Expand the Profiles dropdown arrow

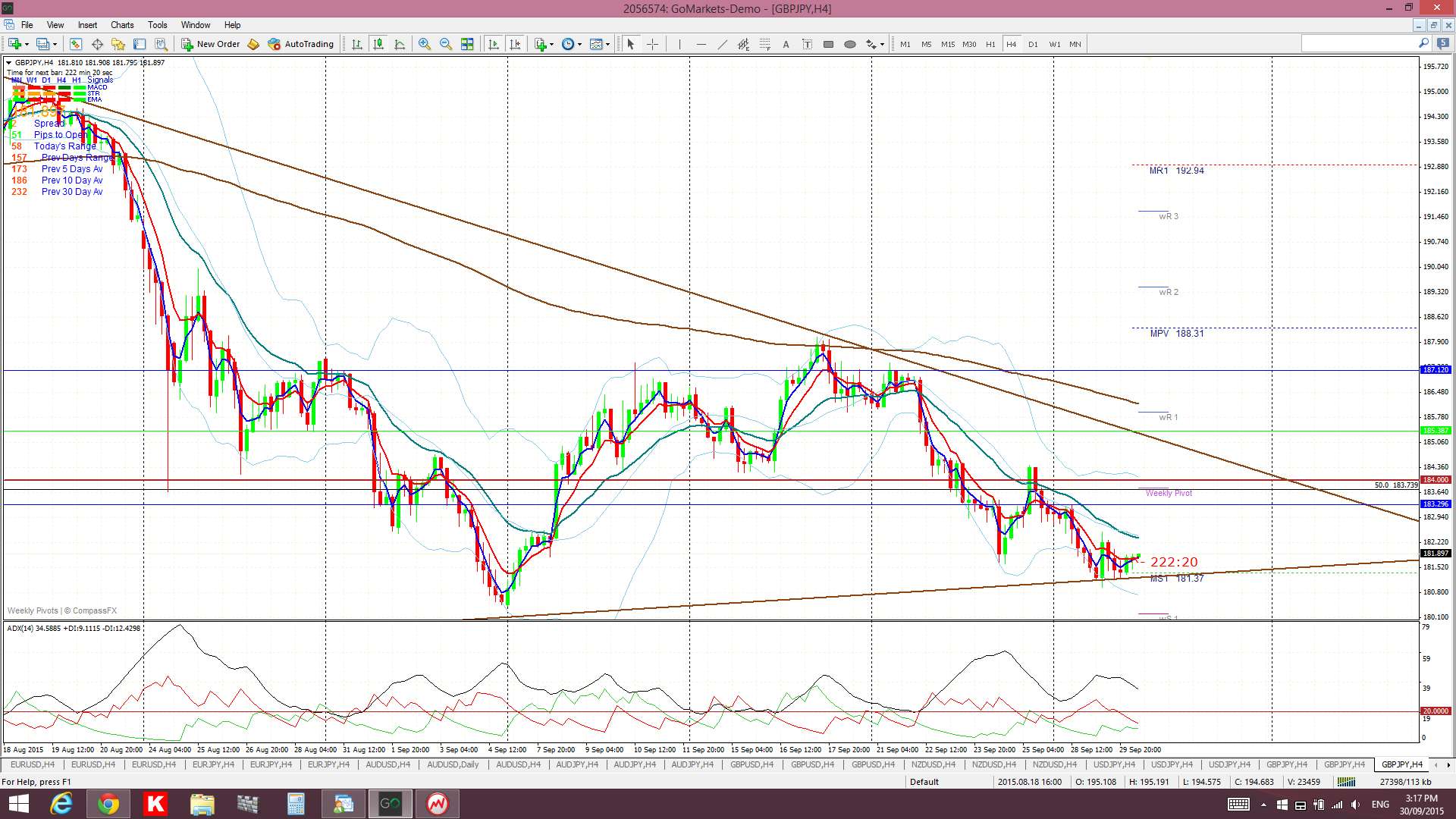click(55, 44)
